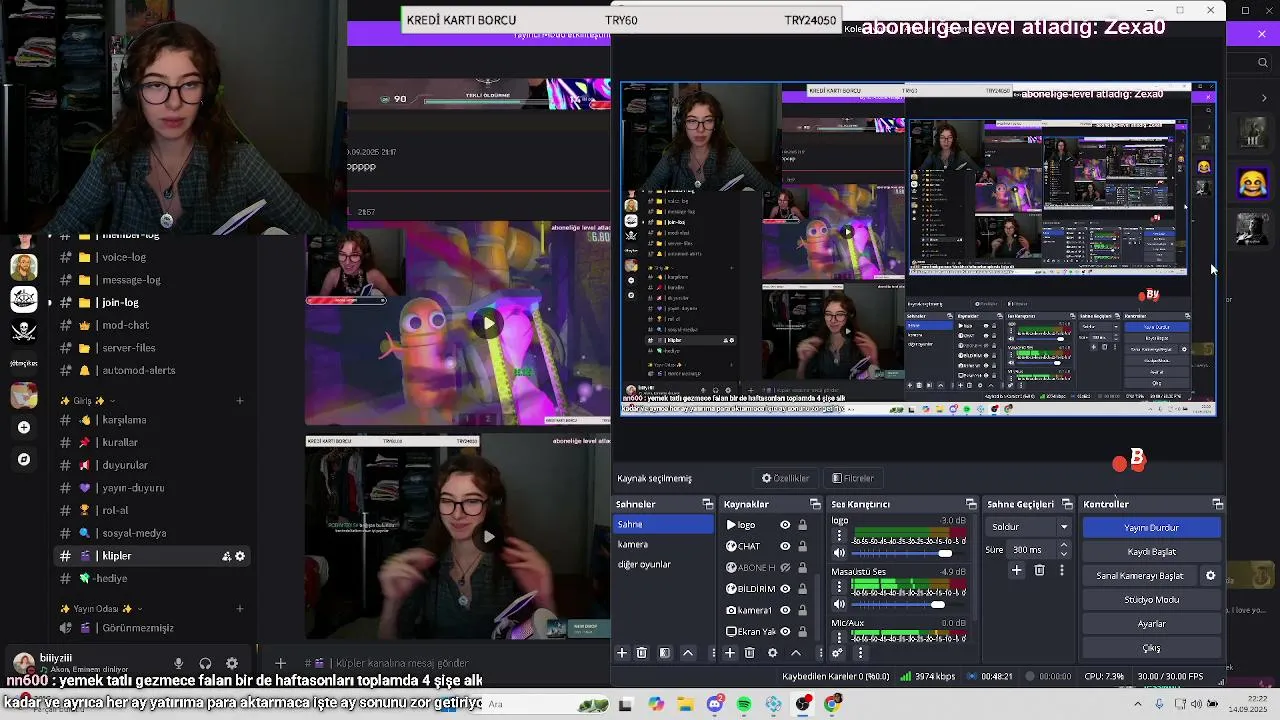Toggle visibility of the kamera1 source
This screenshot has width=1280, height=720.
[785, 610]
